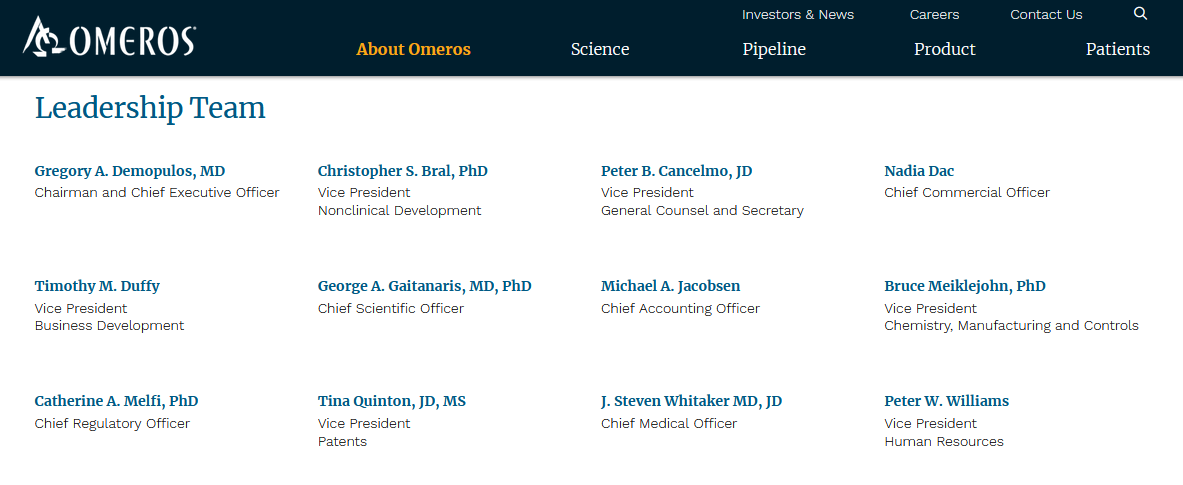Open Timothy M. Duffy's profile
The width and height of the screenshot is (1183, 485).
97,287
